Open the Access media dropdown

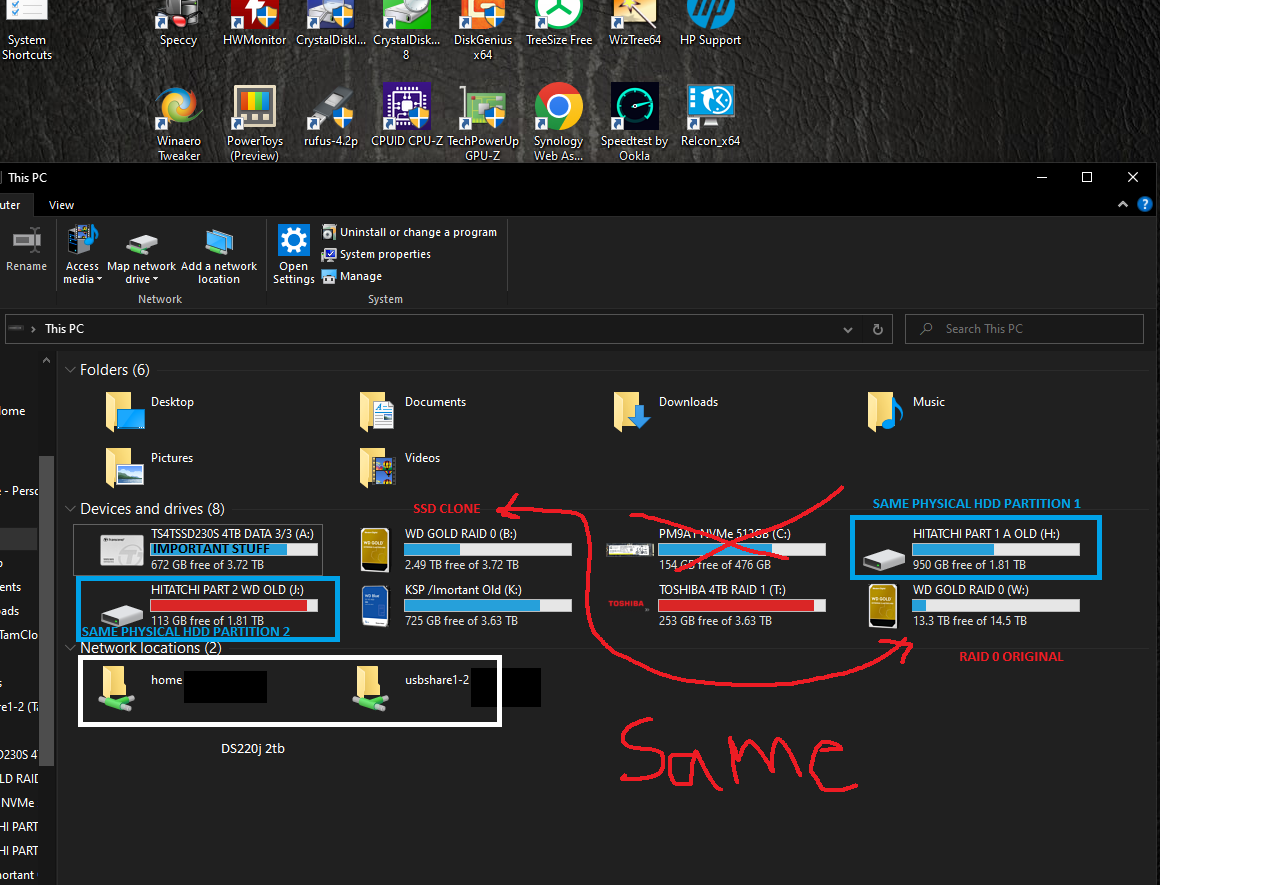tap(82, 255)
